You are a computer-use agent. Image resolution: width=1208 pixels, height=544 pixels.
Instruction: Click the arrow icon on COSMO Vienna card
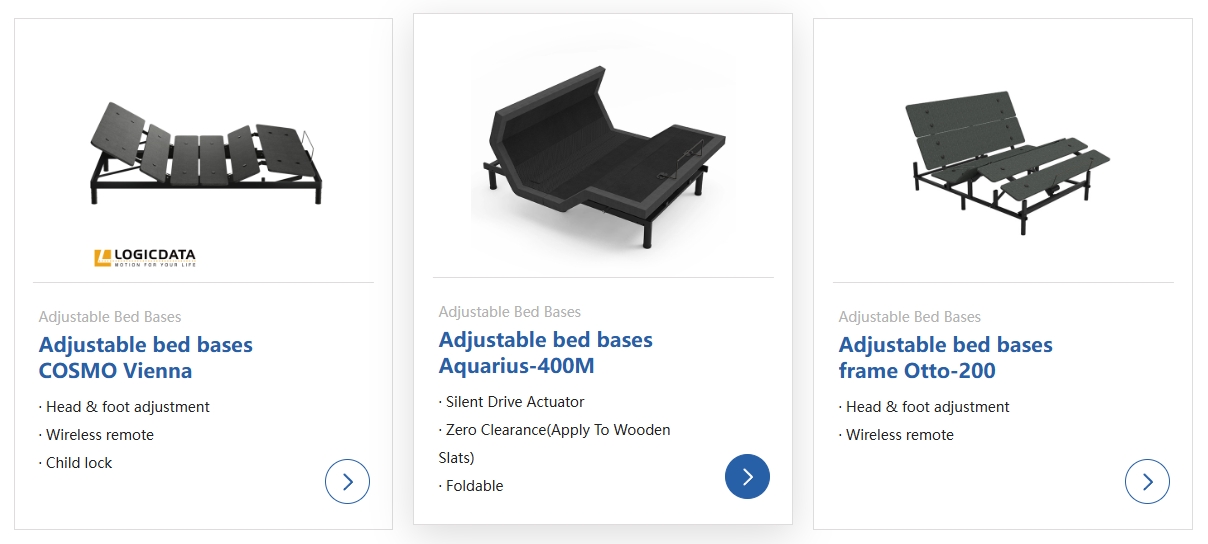click(x=347, y=481)
